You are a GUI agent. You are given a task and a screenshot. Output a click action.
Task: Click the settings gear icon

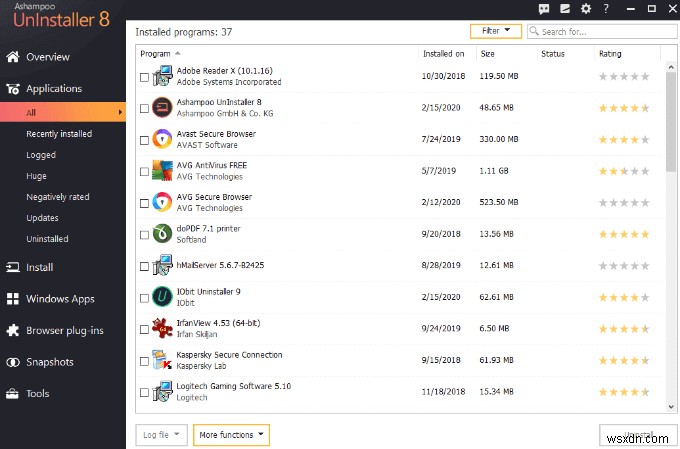tap(586, 9)
